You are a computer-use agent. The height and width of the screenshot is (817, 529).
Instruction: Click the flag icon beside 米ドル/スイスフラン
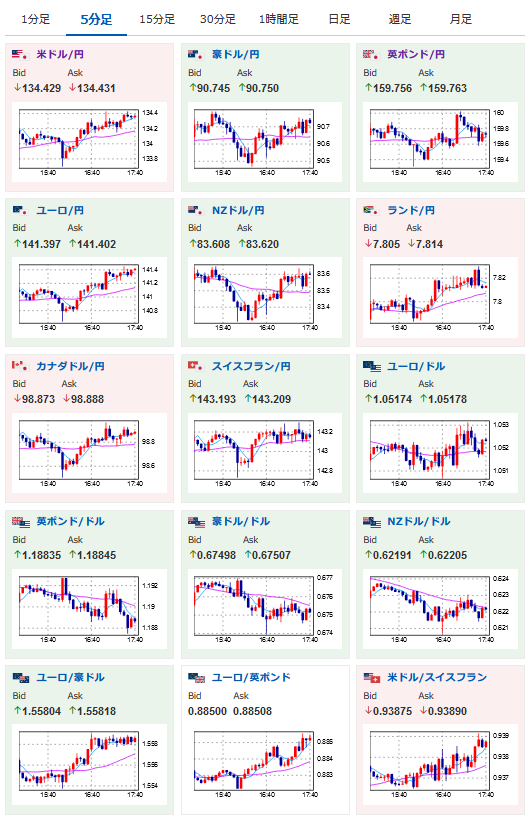[372, 677]
